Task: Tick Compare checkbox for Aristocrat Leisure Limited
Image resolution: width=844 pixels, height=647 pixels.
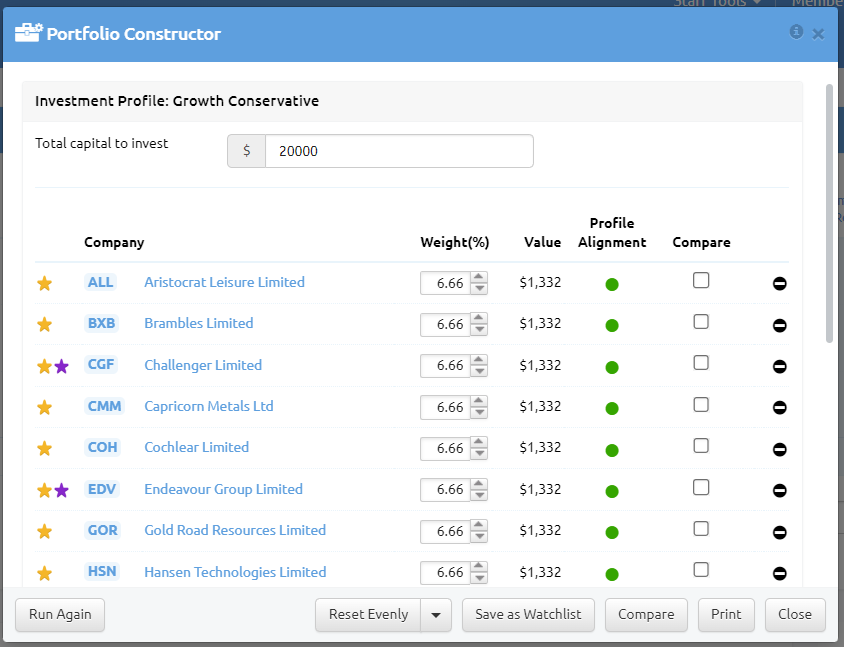Action: (x=701, y=280)
